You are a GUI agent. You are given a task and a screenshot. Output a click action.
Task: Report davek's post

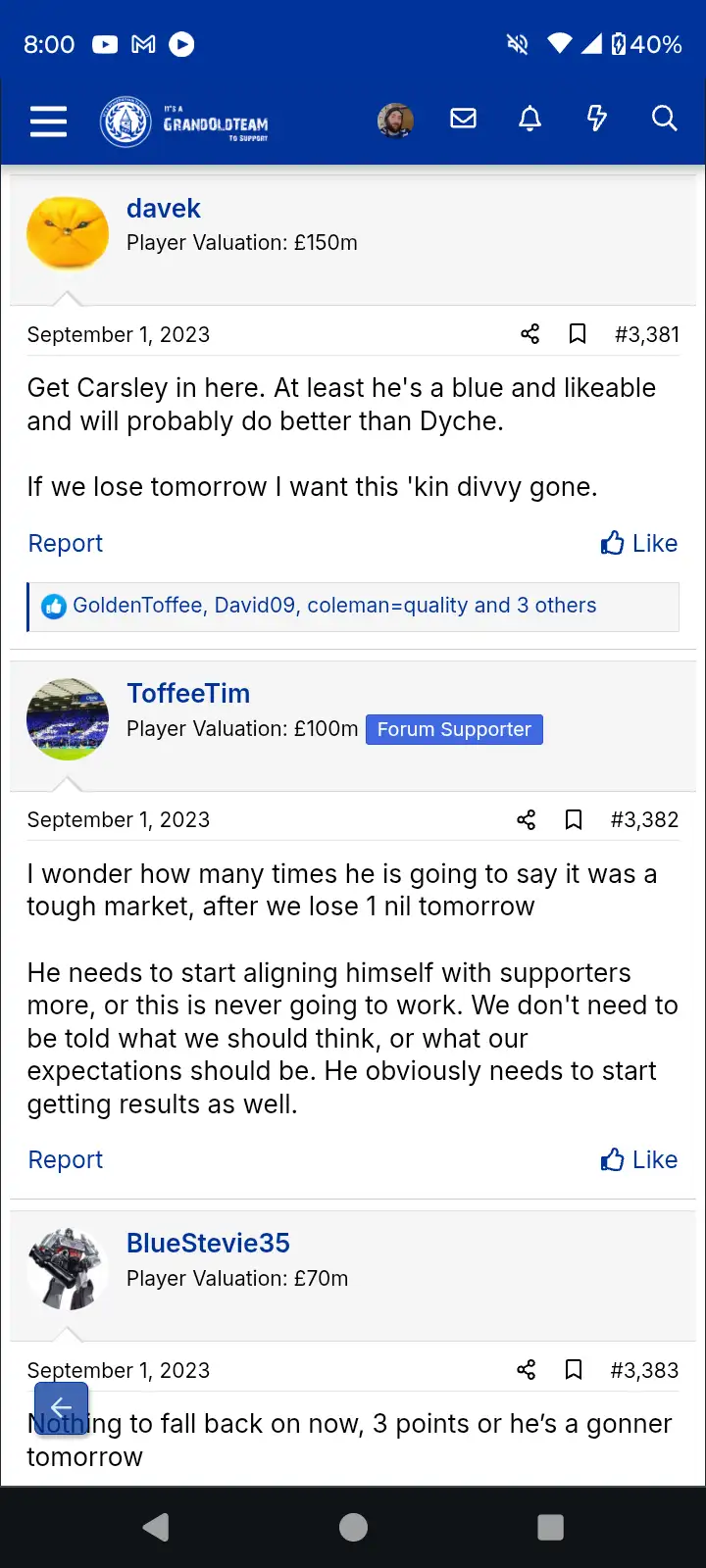(x=65, y=543)
